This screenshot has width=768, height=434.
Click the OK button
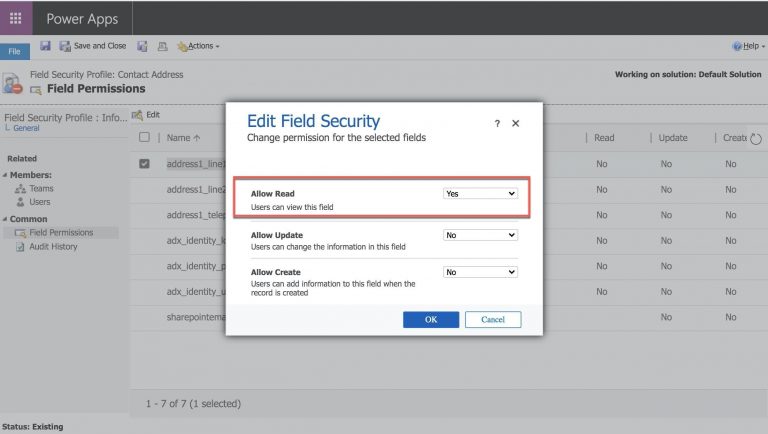(x=431, y=319)
